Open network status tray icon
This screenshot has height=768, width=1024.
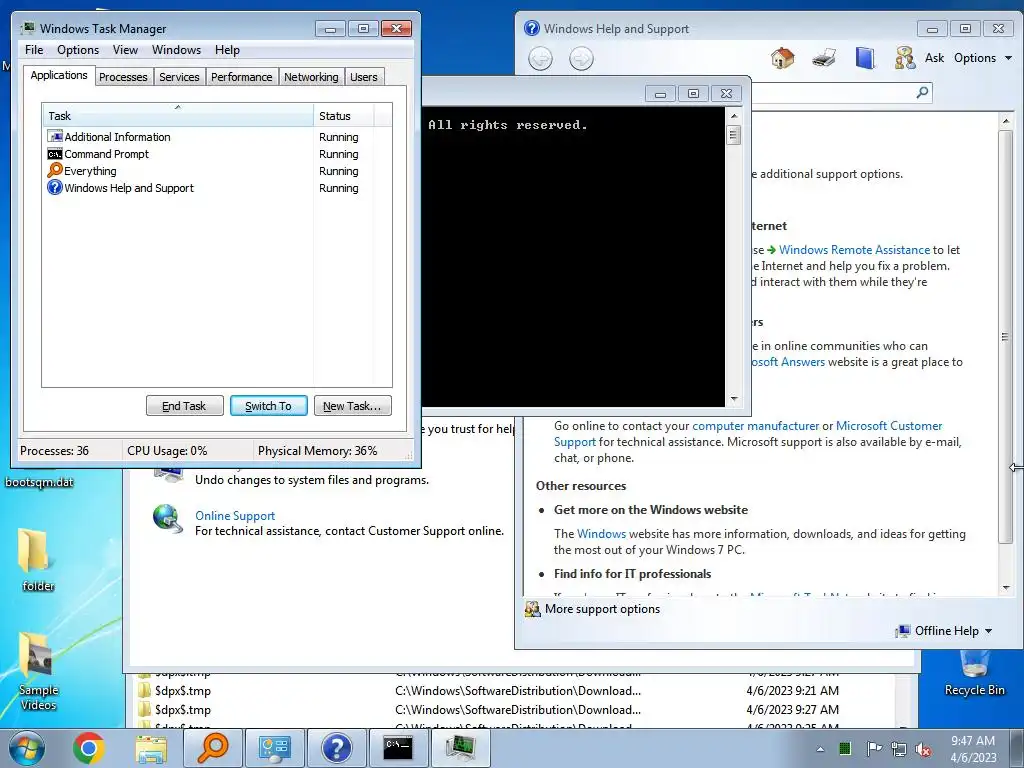point(899,749)
